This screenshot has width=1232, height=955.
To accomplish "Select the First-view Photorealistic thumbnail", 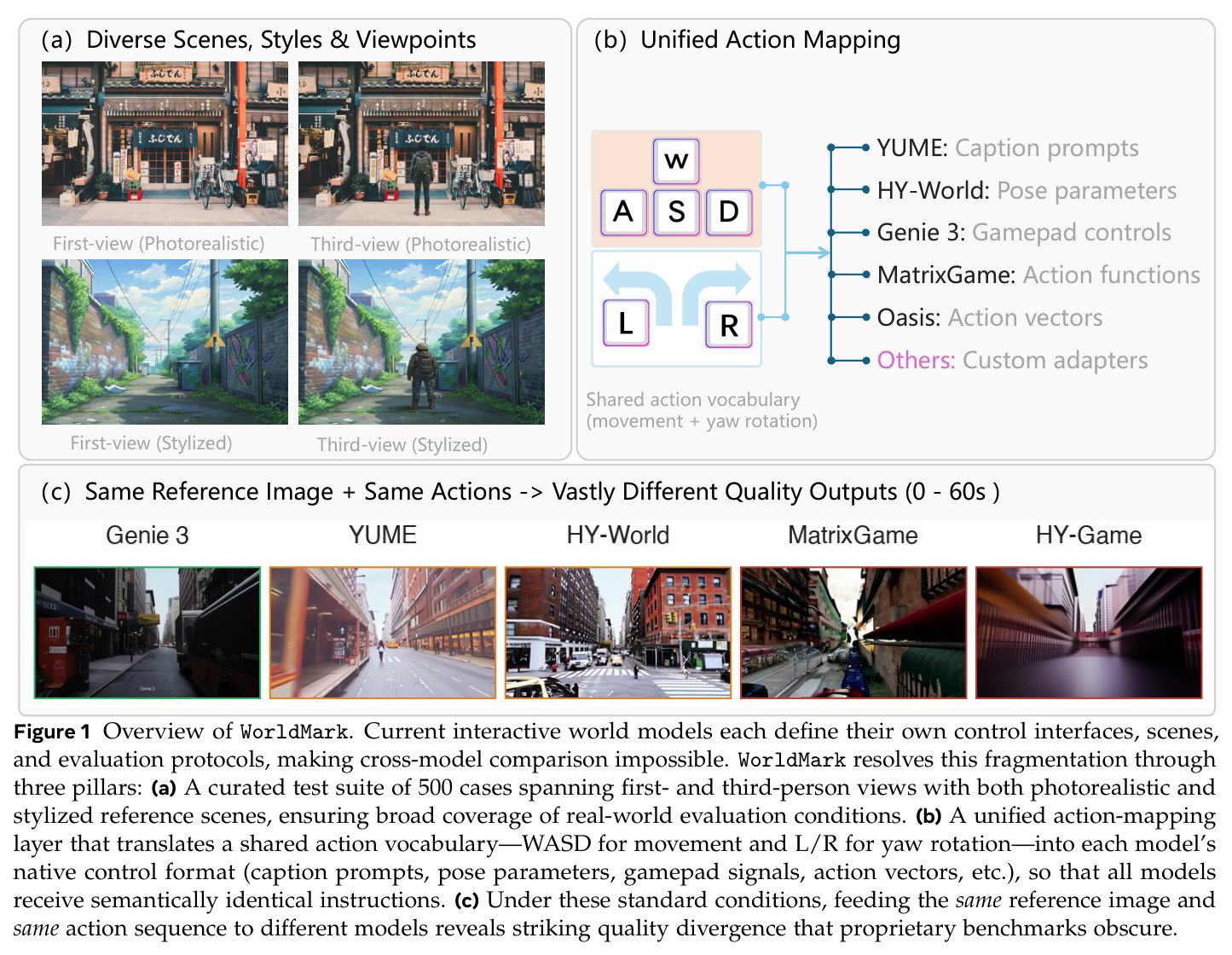I will pos(165,143).
